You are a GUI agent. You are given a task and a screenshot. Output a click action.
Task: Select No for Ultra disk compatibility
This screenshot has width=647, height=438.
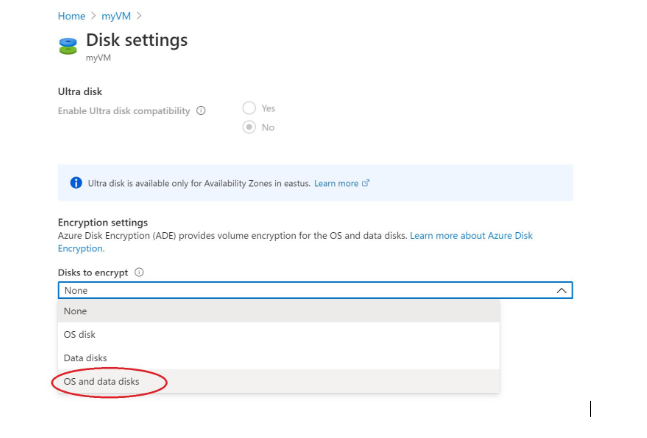coord(249,127)
